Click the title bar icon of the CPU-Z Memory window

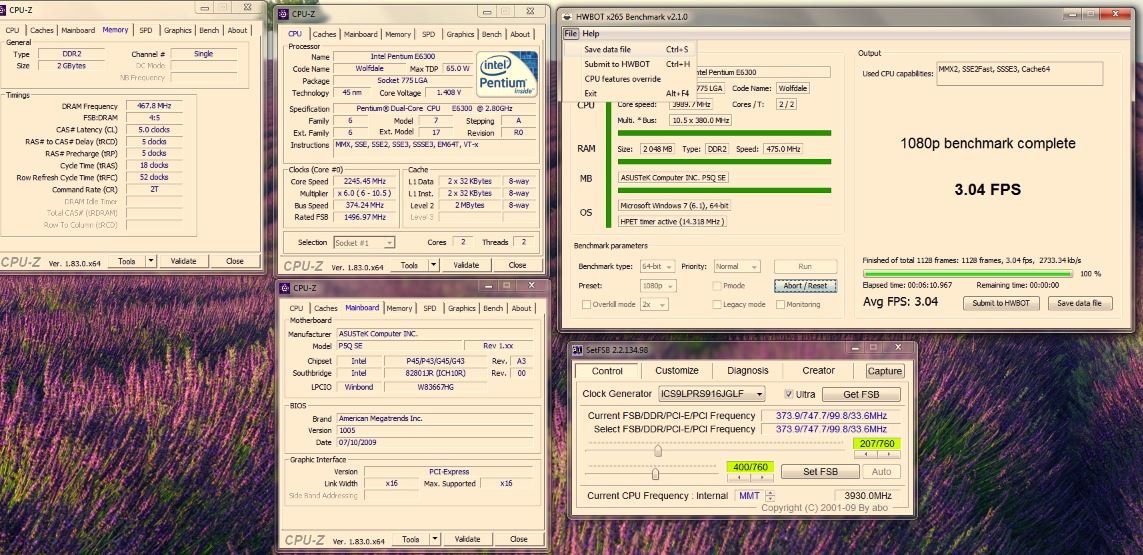(x=2, y=9)
